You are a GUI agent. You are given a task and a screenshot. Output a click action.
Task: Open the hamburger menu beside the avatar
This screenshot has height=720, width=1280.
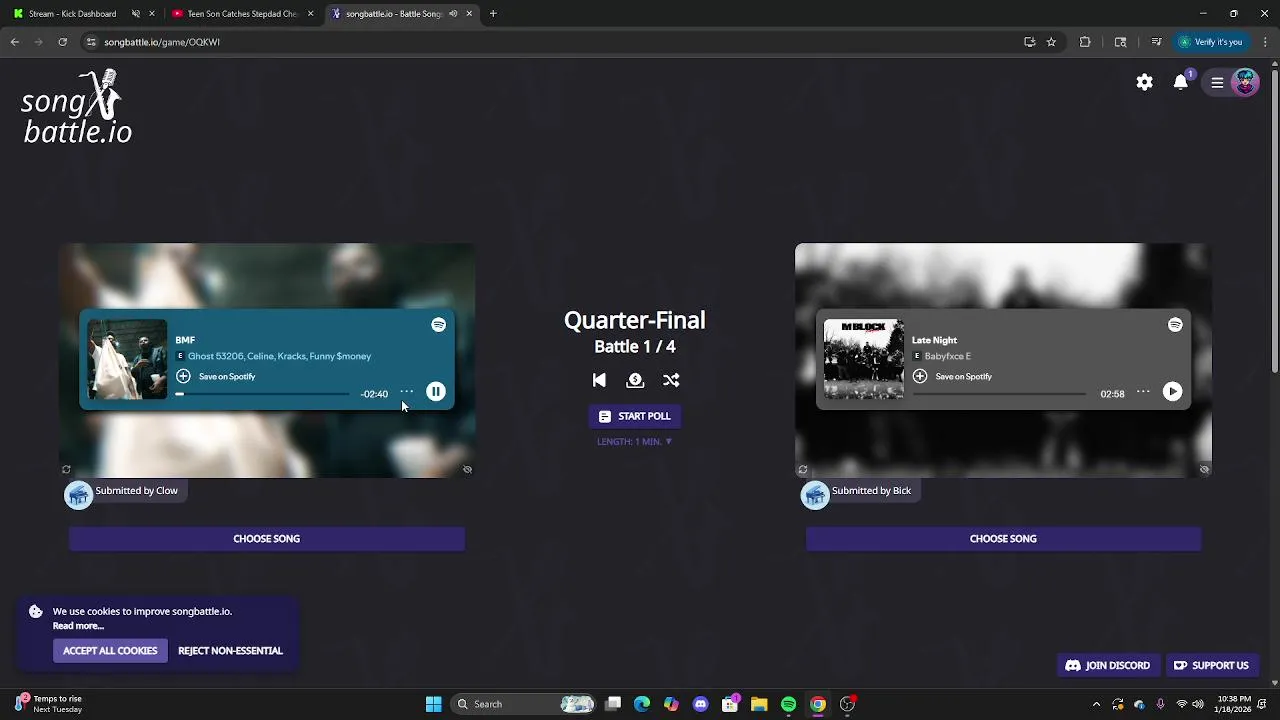1217,83
